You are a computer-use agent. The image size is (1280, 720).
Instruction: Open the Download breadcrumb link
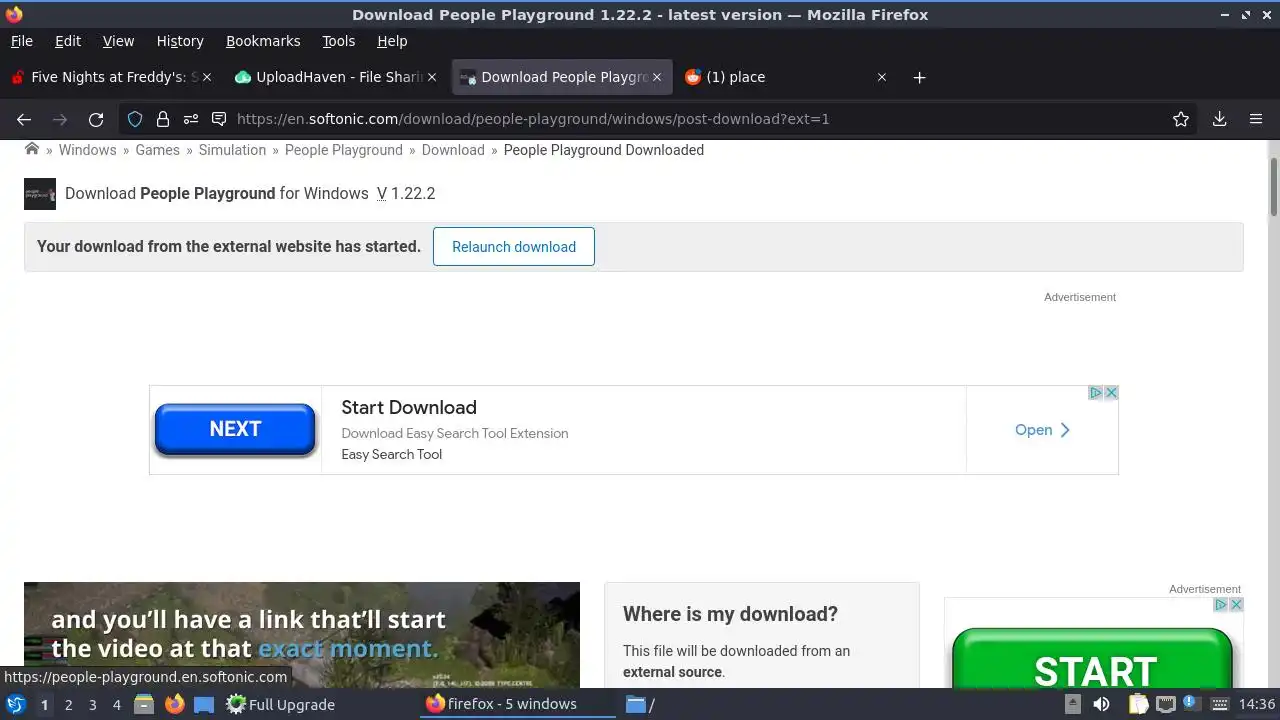tap(453, 150)
